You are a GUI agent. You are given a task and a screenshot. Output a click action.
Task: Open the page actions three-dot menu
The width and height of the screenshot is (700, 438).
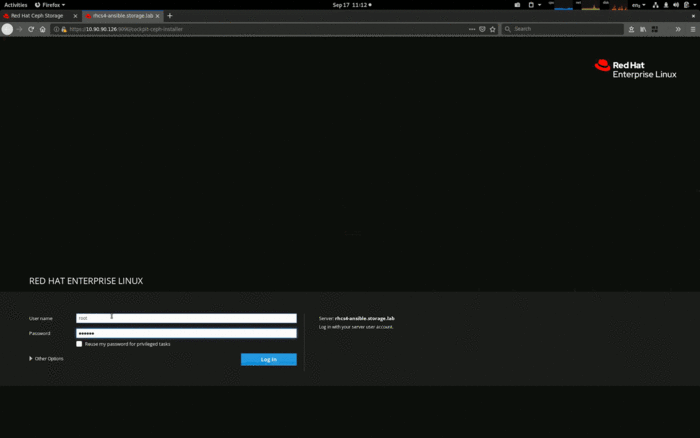point(471,29)
